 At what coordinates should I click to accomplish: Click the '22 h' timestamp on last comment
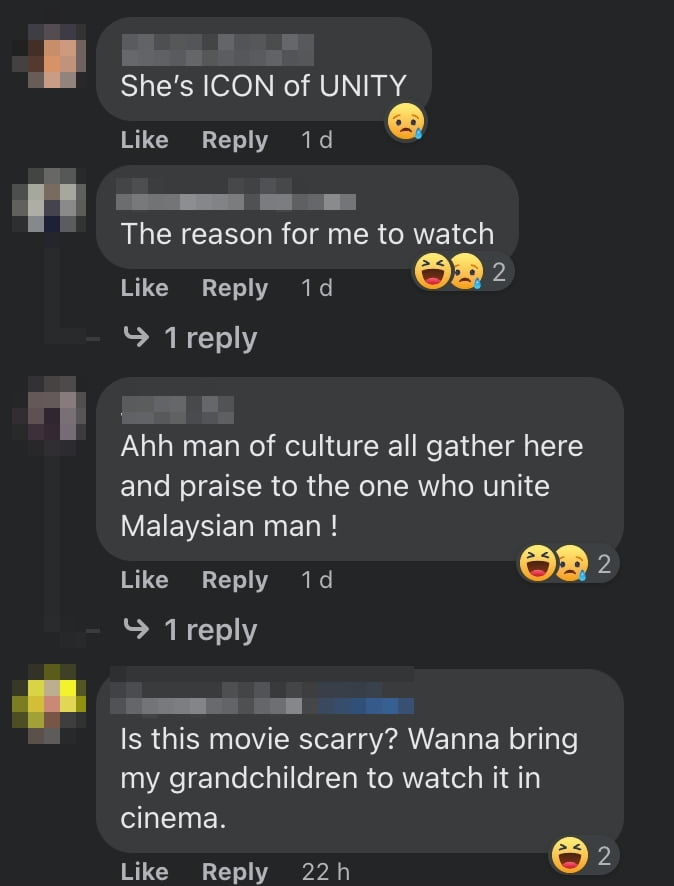coord(325,872)
